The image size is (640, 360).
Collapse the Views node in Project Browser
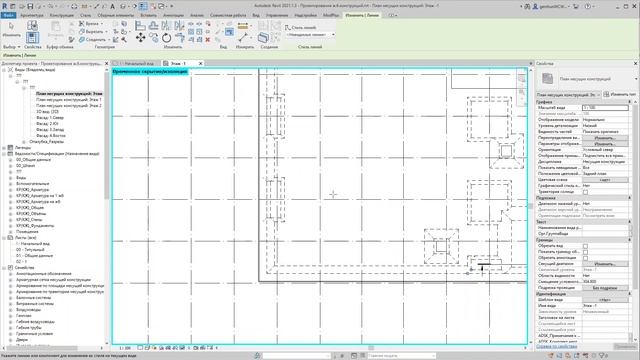[x=4, y=70]
